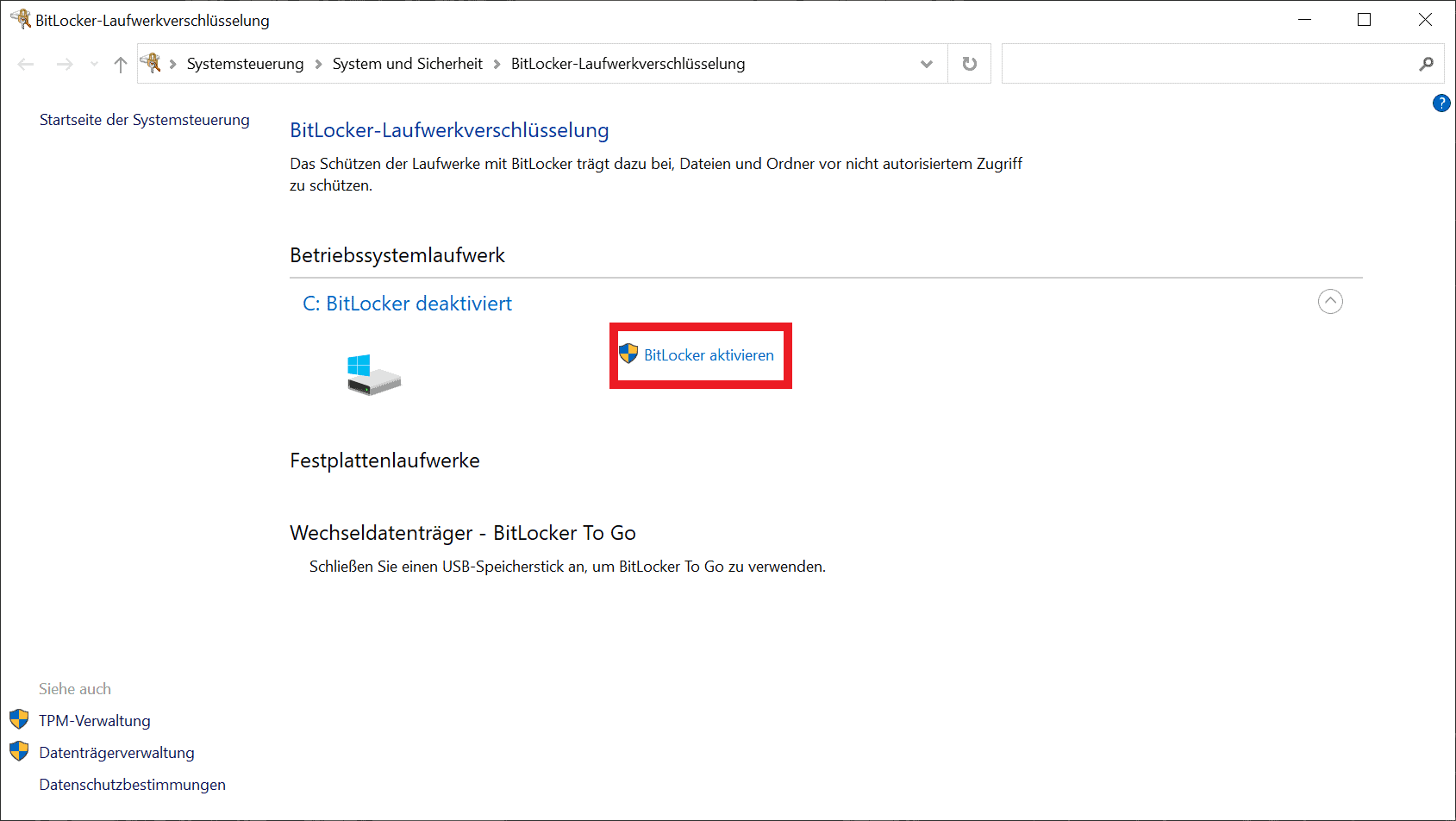Open Datenschutzbestimmungen
Screen dimensions: 1456x821
tap(131, 784)
